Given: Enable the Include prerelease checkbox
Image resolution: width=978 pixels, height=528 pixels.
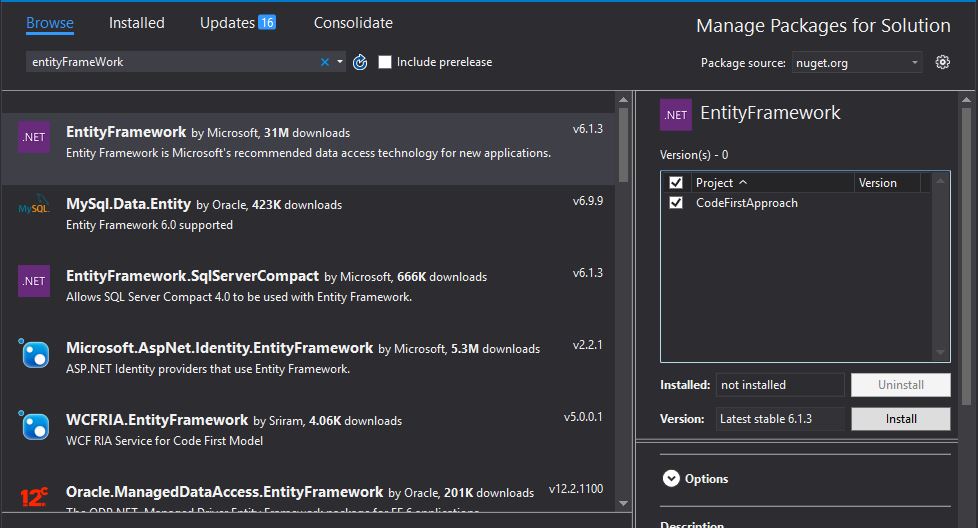Looking at the screenshot, I should 385,62.
